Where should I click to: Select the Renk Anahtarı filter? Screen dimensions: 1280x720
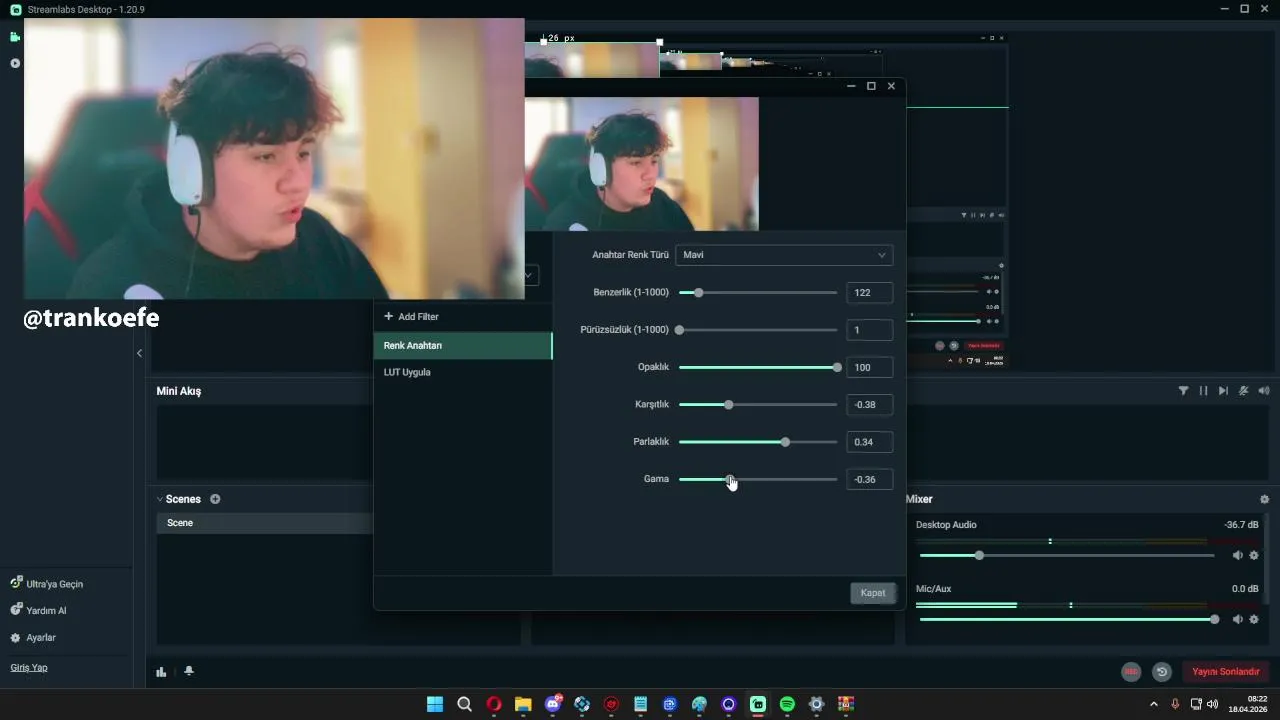click(x=463, y=345)
